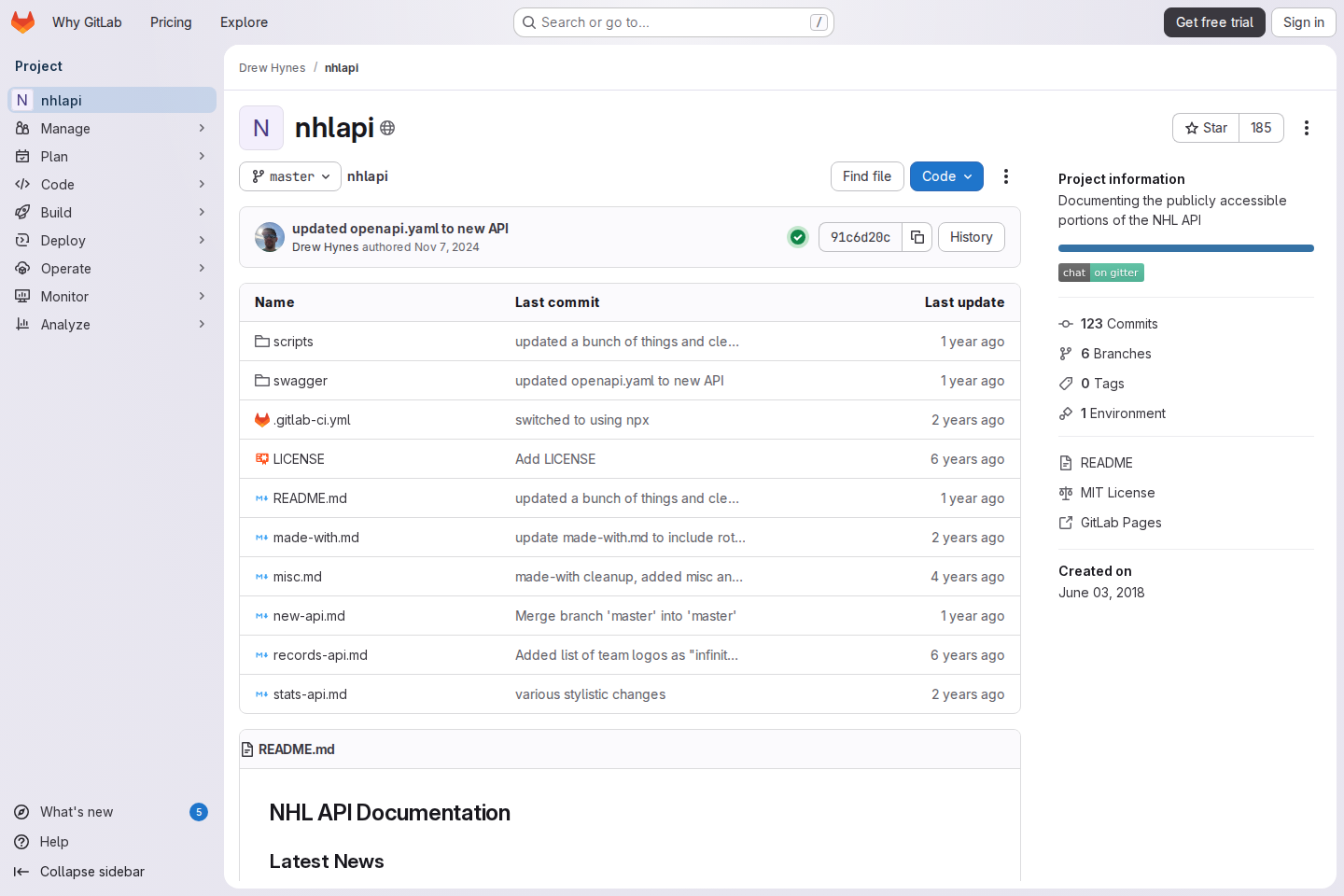Click the pipeline status check icon
The image size is (1344, 896).
(798, 237)
